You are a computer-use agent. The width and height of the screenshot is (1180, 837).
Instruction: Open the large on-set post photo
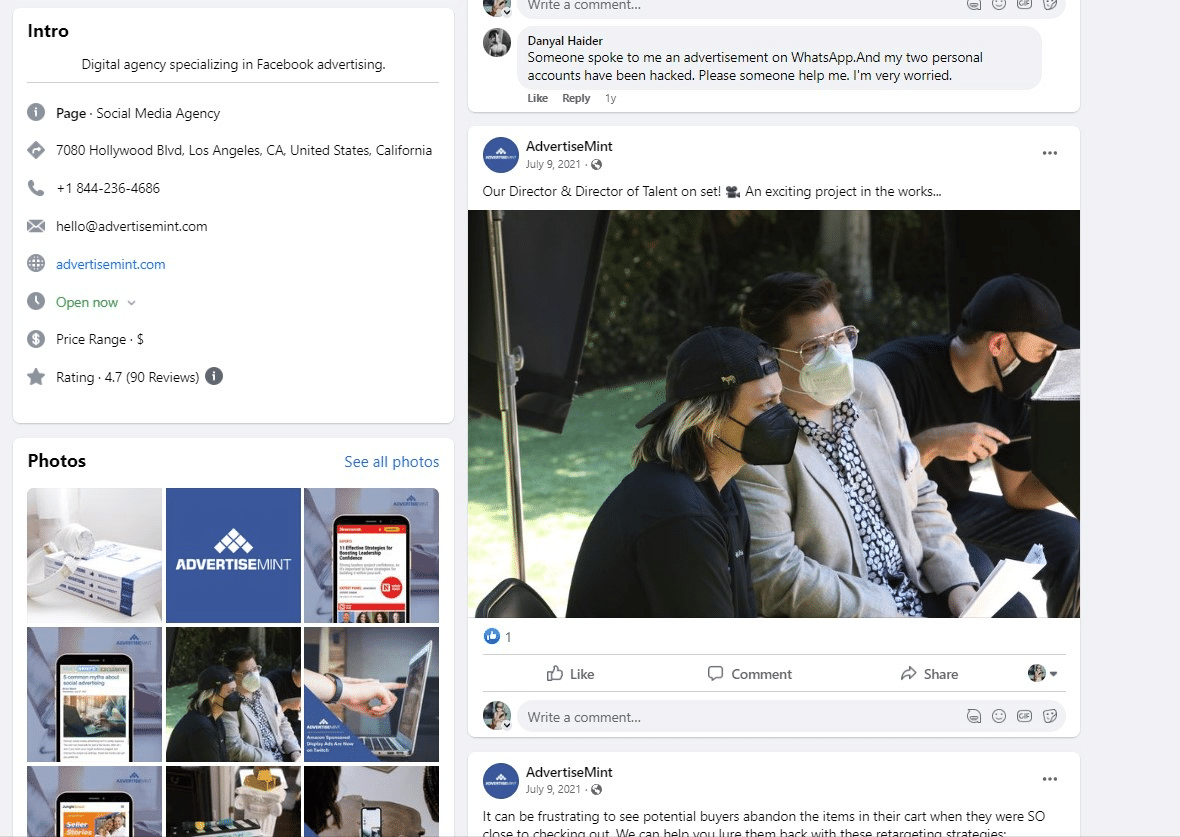pyautogui.click(x=774, y=414)
